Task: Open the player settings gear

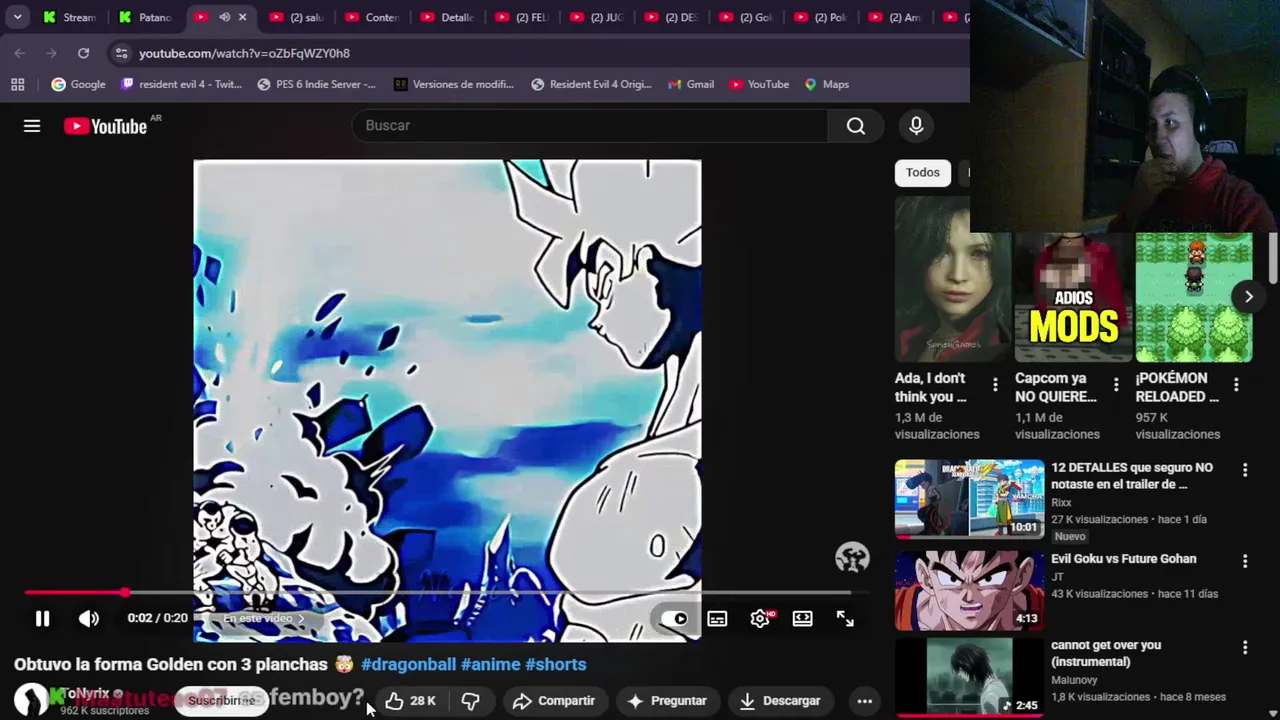Action: pyautogui.click(x=760, y=619)
